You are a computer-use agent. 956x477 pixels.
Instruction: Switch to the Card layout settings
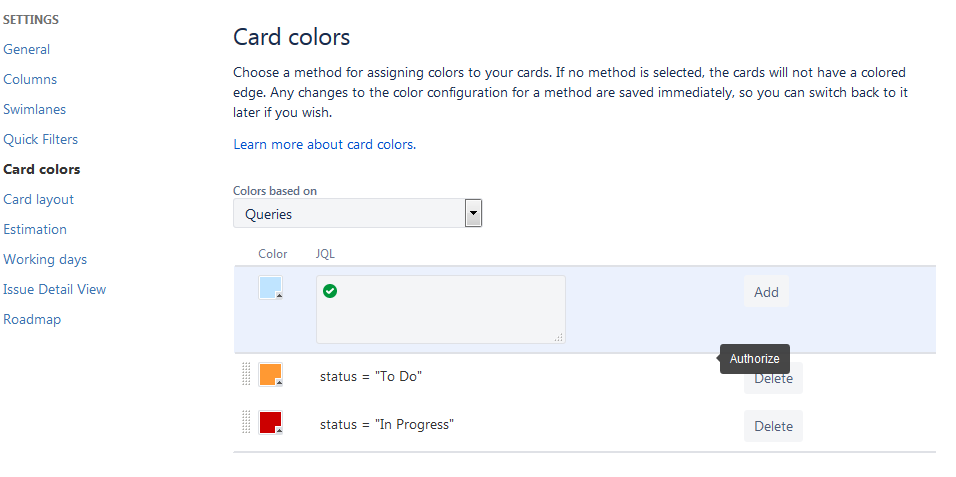click(38, 199)
